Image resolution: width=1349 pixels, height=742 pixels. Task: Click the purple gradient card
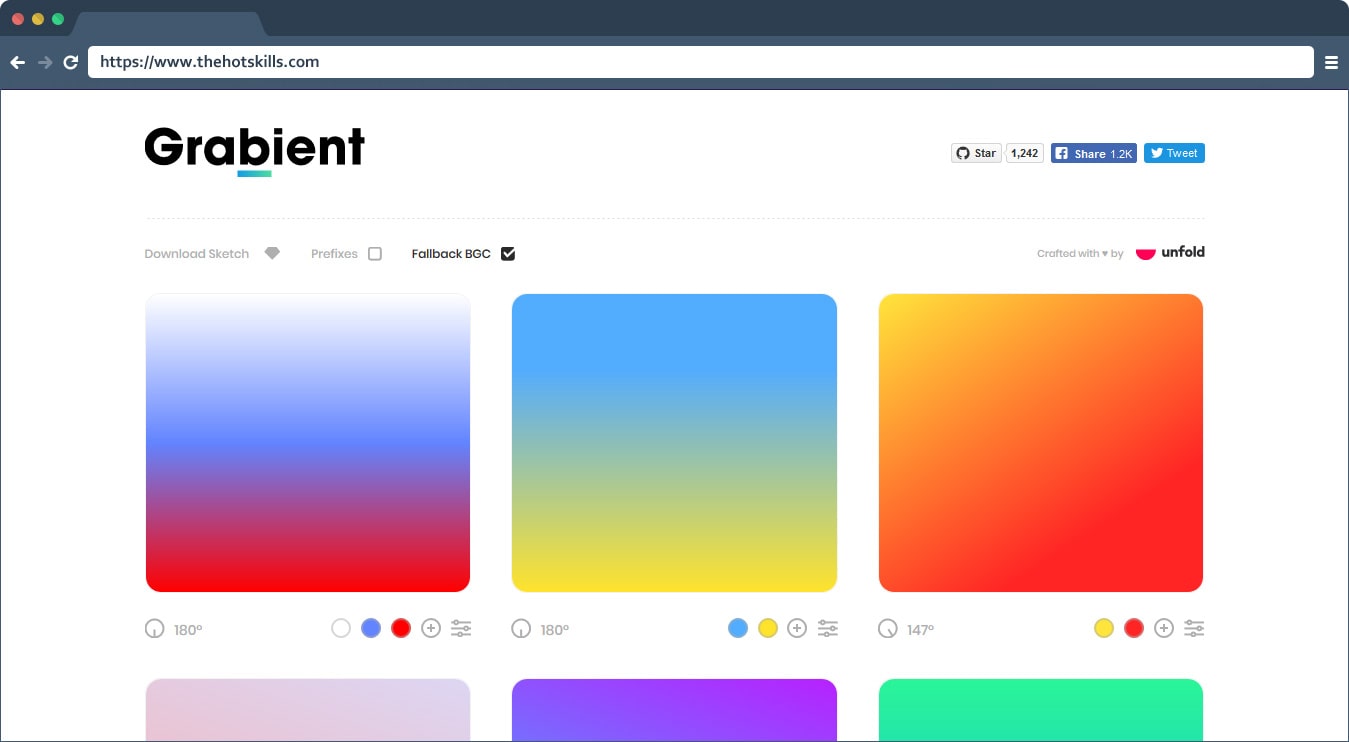tap(674, 710)
